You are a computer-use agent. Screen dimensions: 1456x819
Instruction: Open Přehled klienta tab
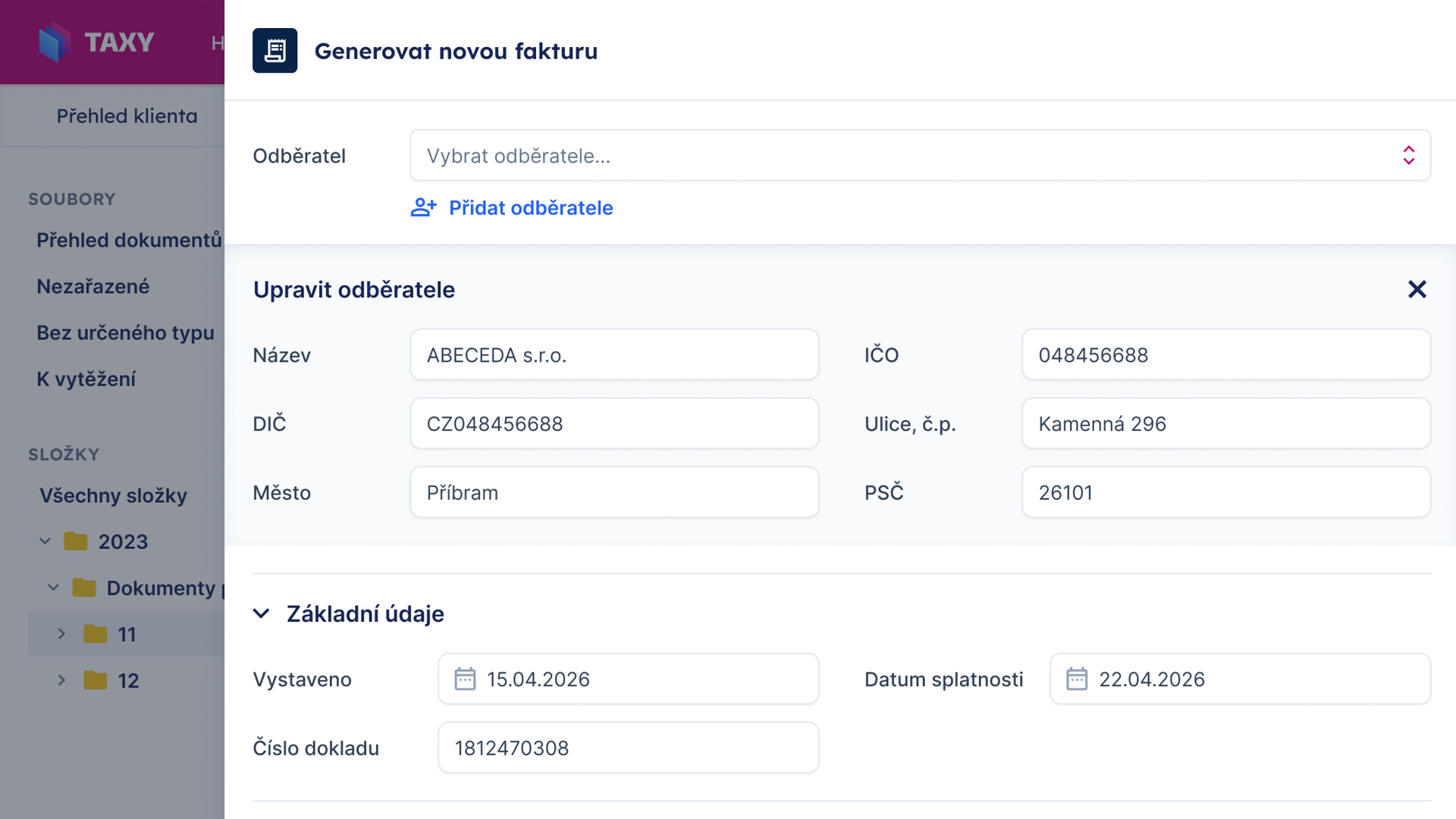tap(127, 116)
